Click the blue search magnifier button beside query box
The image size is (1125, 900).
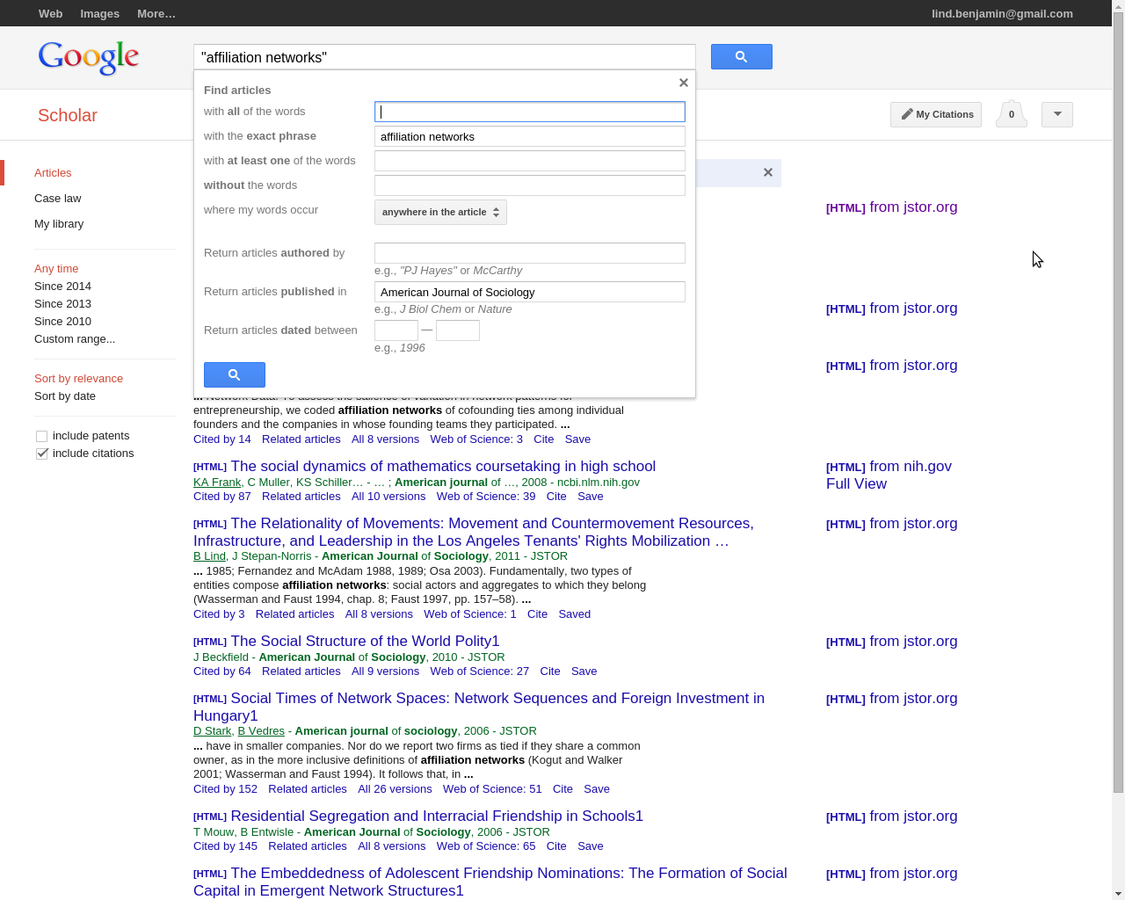[x=741, y=57]
